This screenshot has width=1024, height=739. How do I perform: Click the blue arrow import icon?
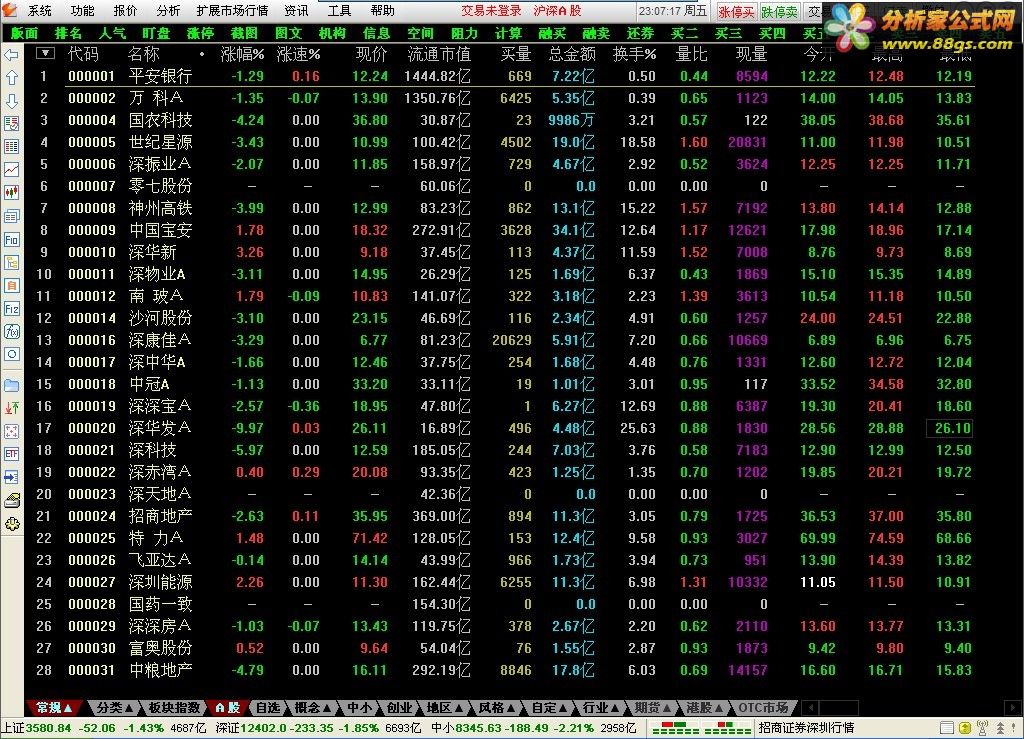(11, 477)
